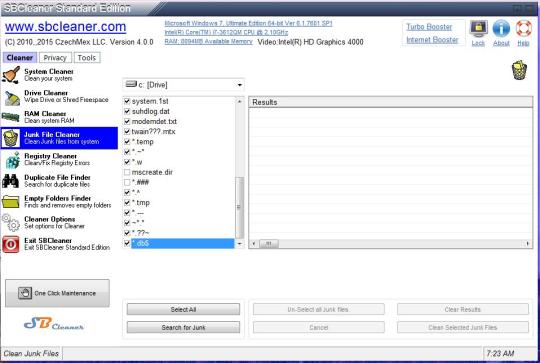The width and height of the screenshot is (540, 363).
Task: Open the Registry Cleaner cubes icon
Action: point(12,160)
